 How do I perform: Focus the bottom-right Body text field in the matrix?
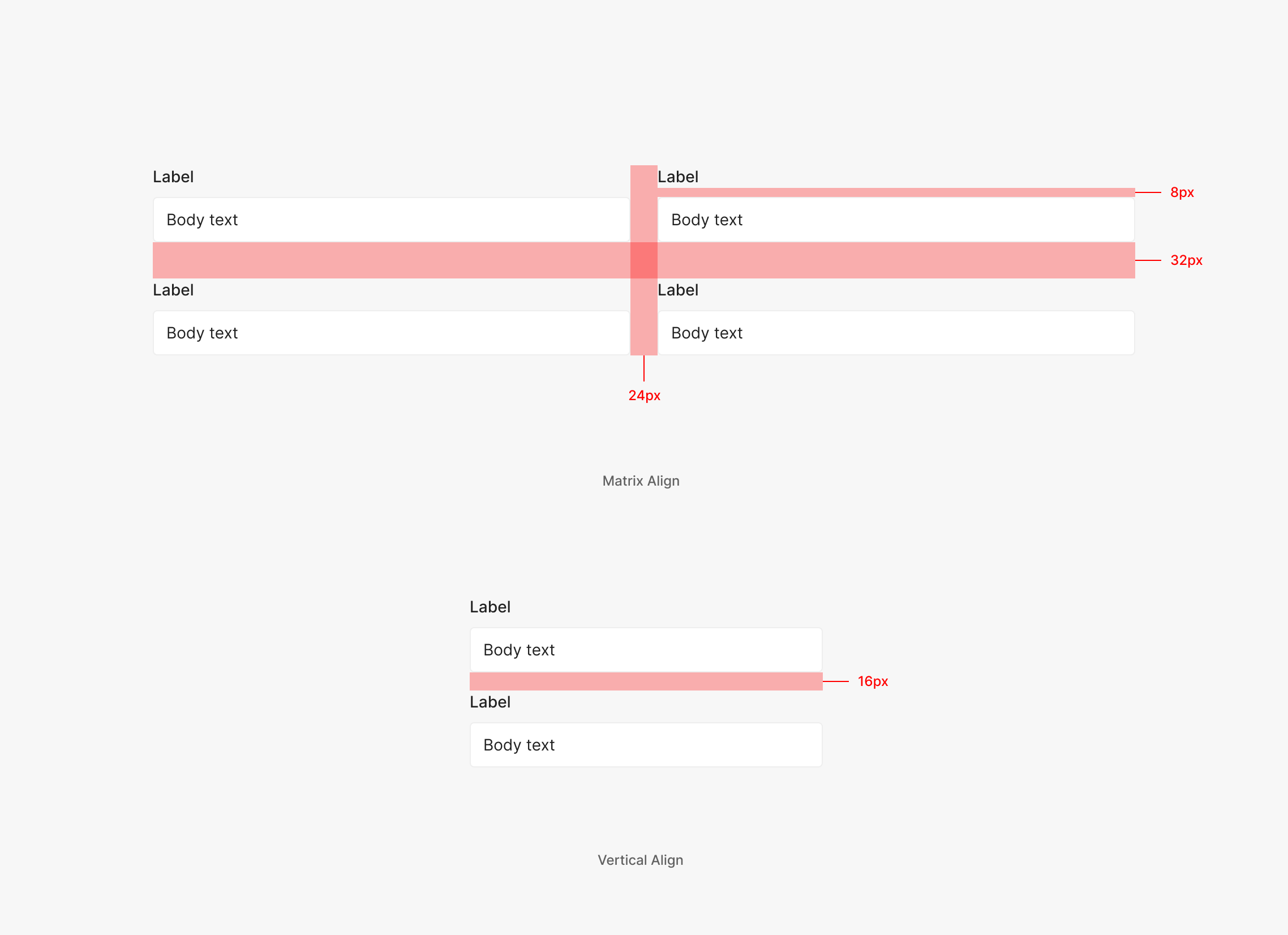pyautogui.click(x=896, y=333)
